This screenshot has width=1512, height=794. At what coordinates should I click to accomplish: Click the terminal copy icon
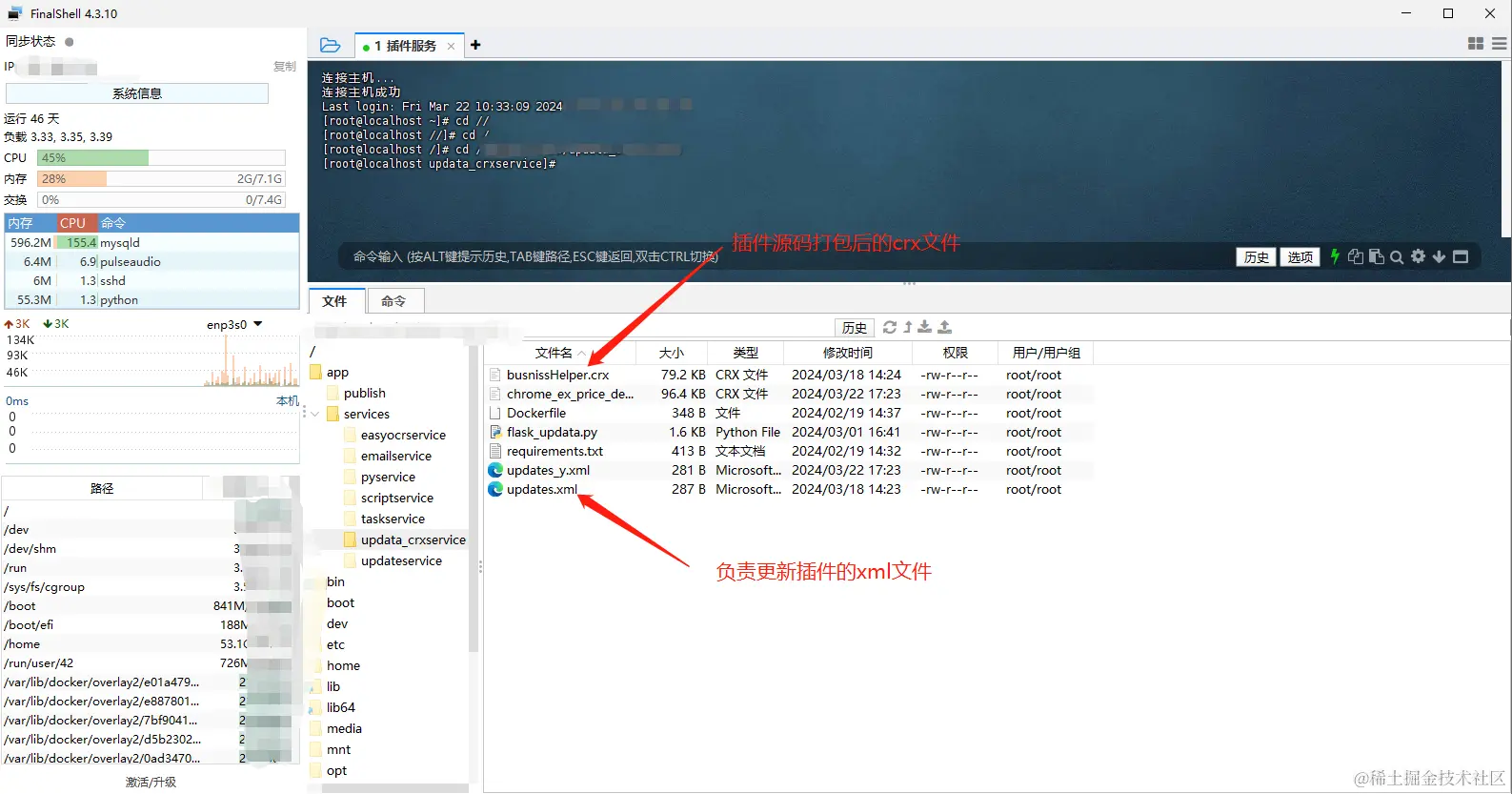point(1356,256)
